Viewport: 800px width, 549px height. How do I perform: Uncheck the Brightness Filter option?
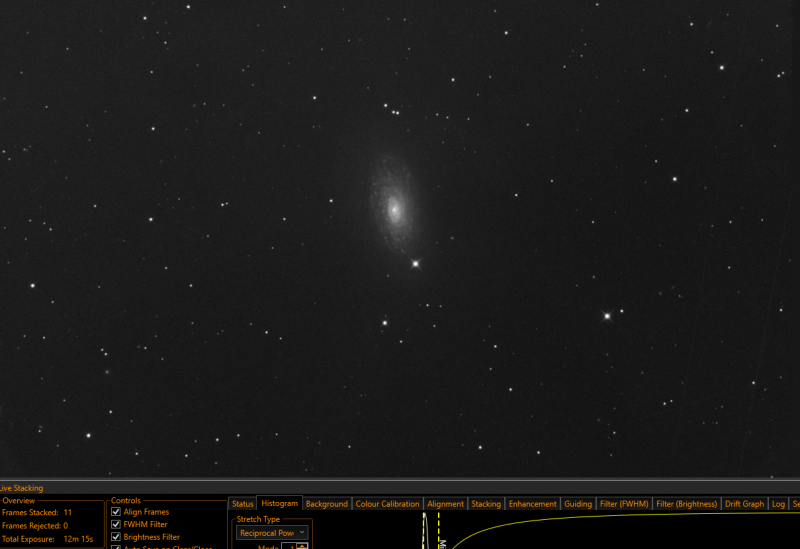click(116, 537)
